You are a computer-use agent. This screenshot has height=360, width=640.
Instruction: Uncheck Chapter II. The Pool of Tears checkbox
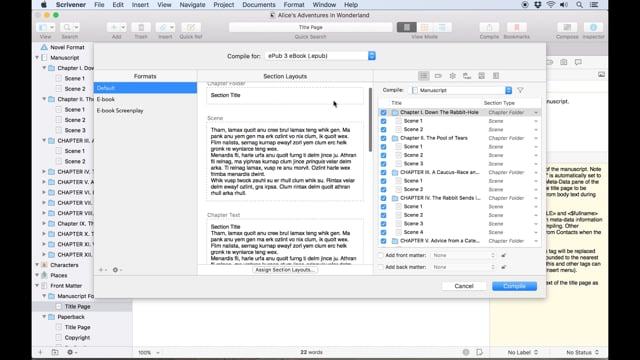[383, 138]
